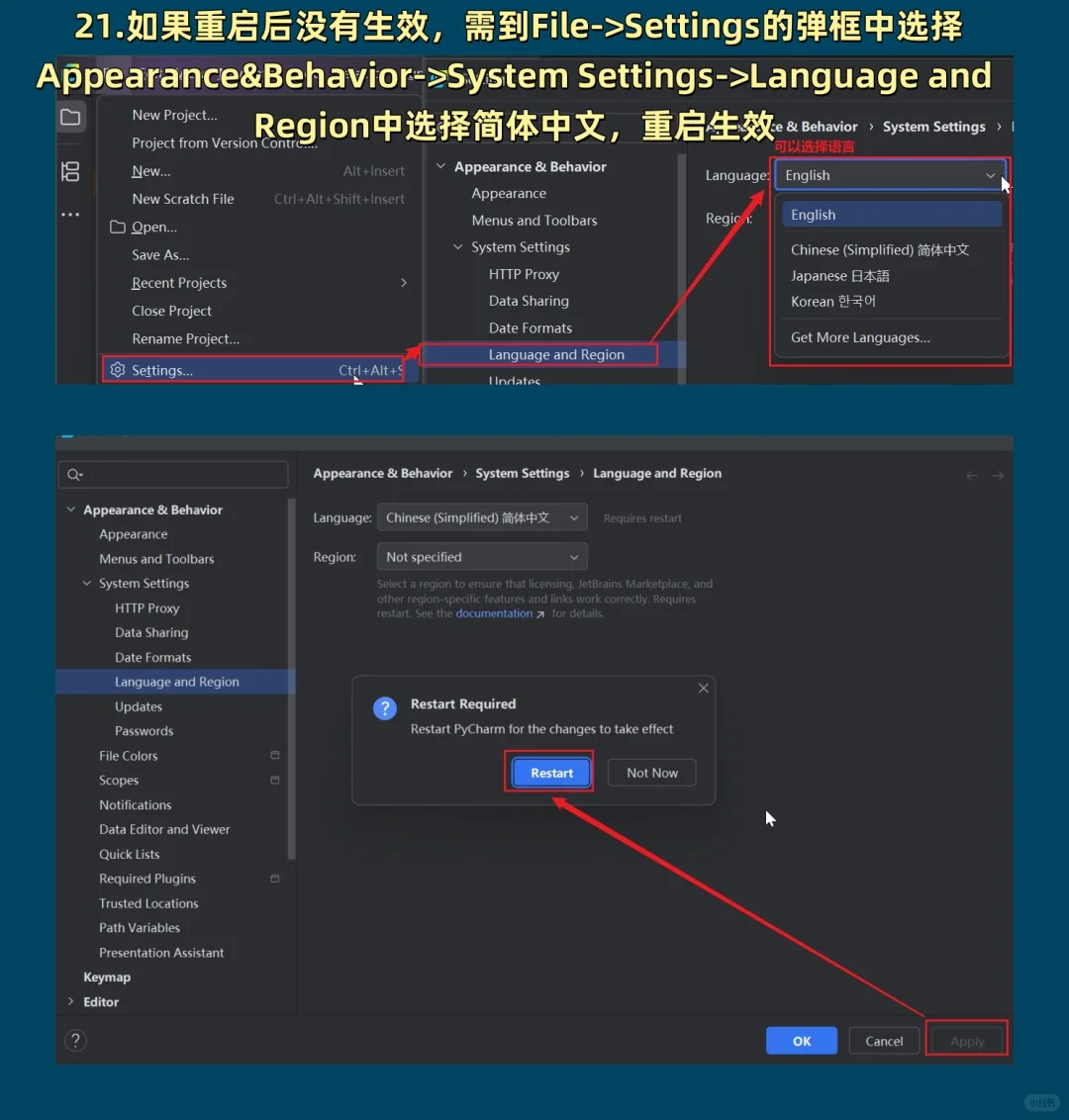Select Date Formats in upper settings tree
This screenshot has width=1069, height=1120.
click(531, 327)
